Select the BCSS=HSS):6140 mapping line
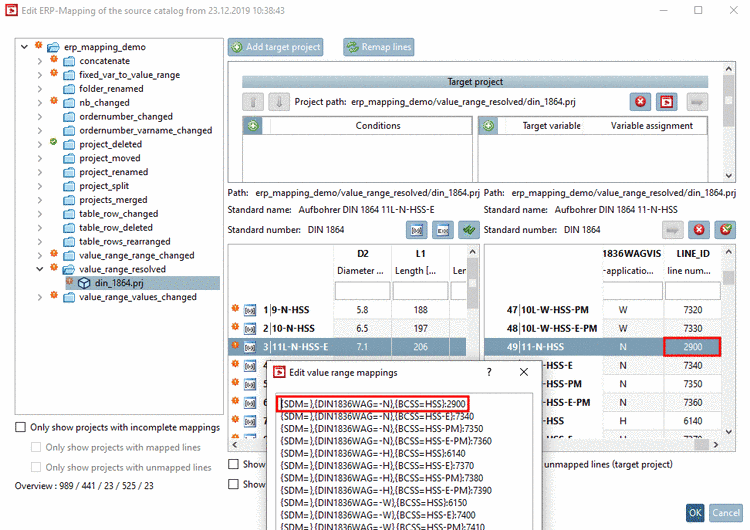 (373, 453)
